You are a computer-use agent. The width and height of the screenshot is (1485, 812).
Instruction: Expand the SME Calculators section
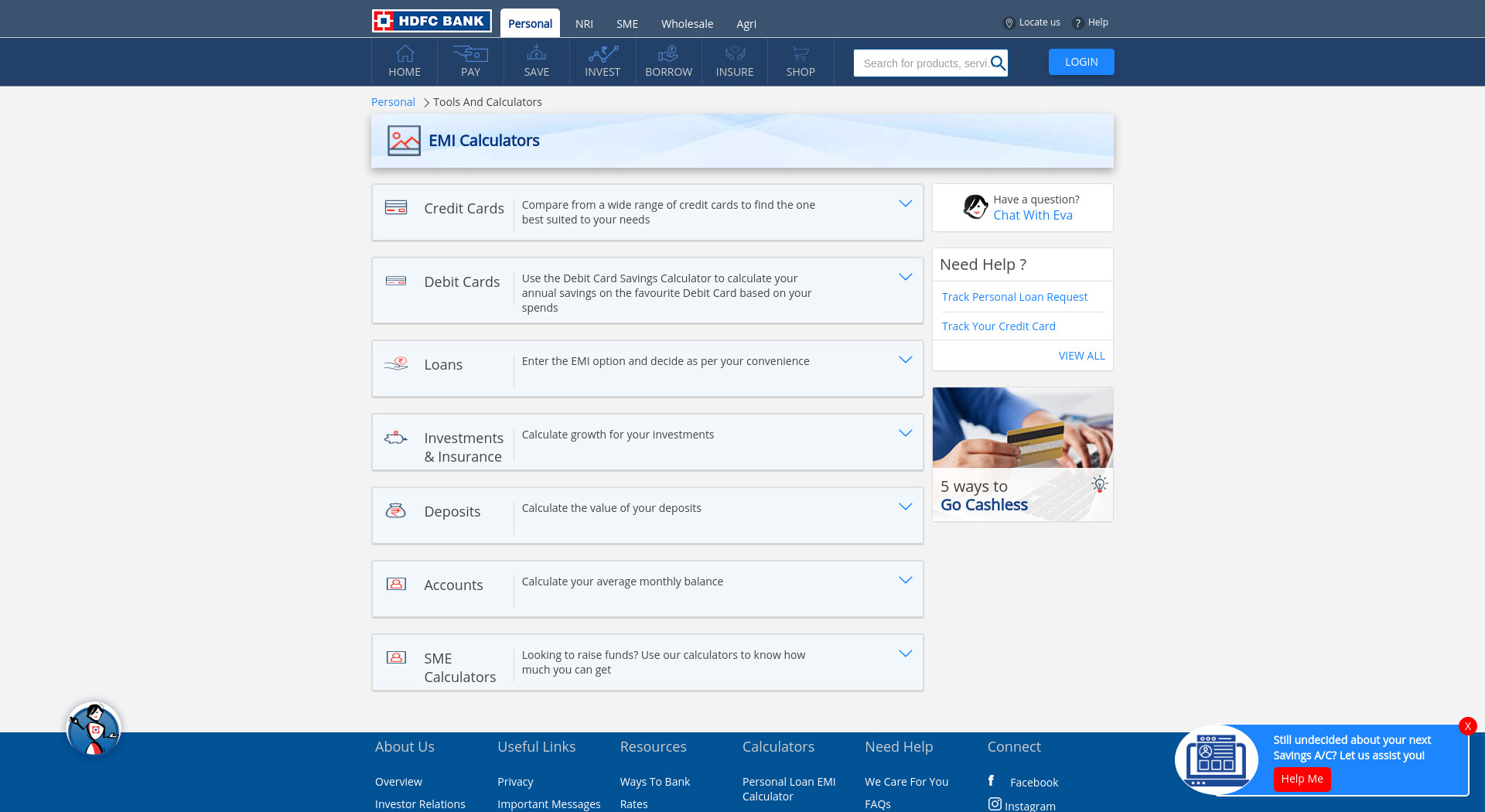coord(906,653)
